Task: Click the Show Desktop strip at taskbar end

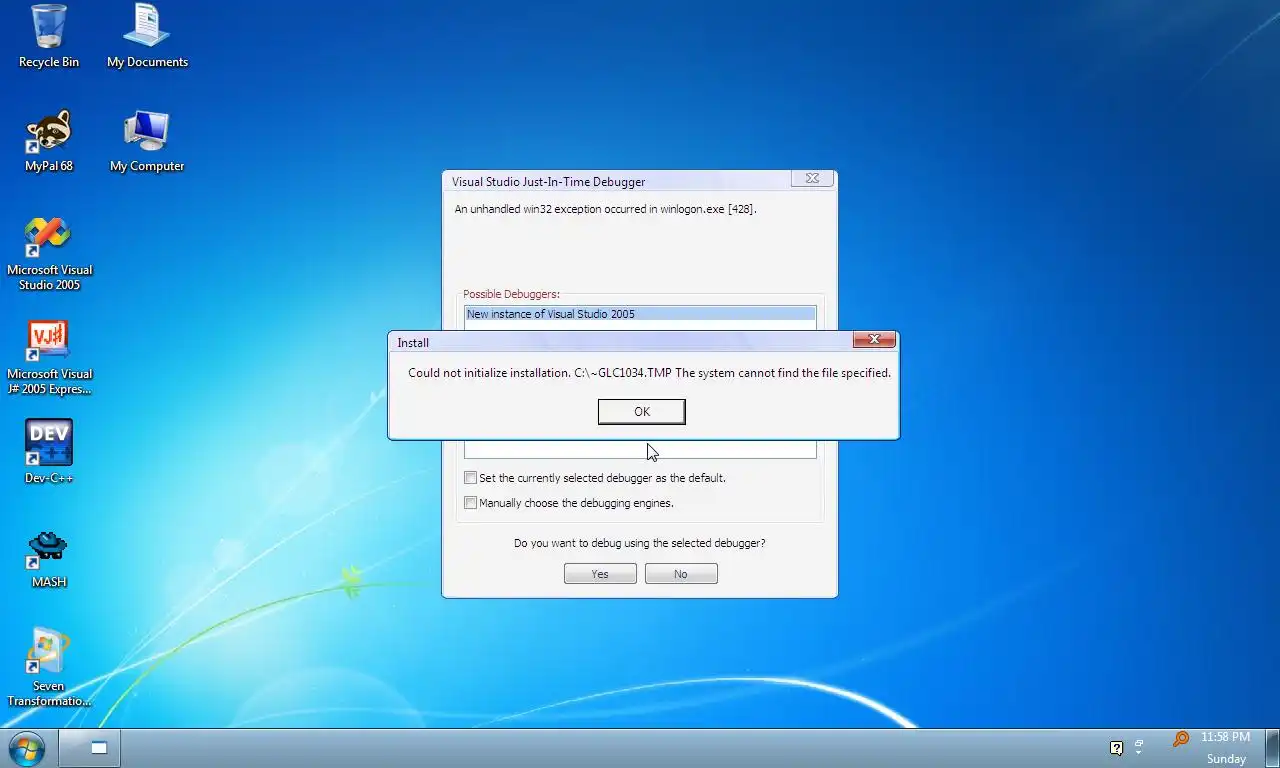Action: click(1272, 748)
